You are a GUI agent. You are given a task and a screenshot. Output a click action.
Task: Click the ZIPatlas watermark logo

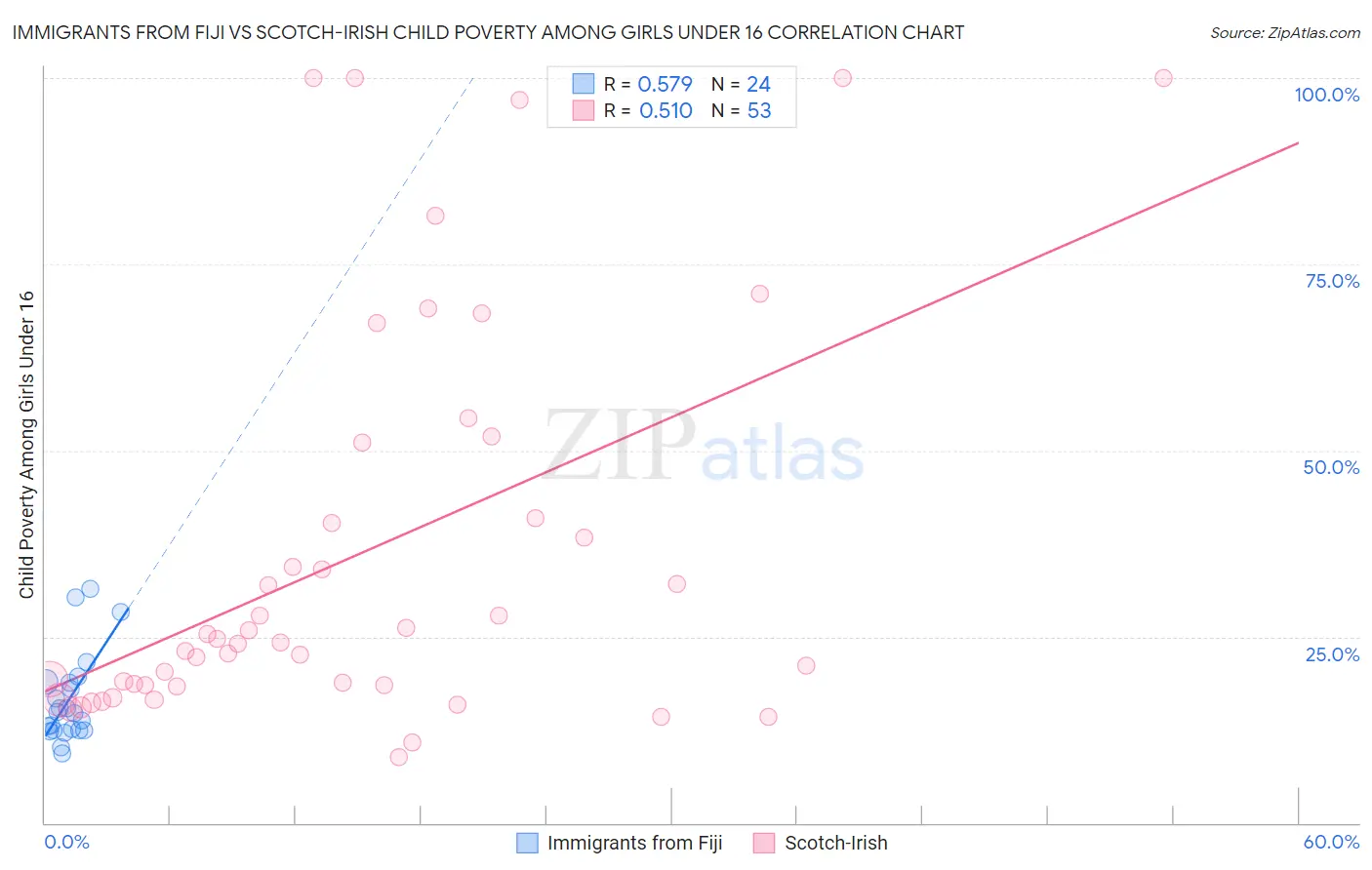(704, 447)
